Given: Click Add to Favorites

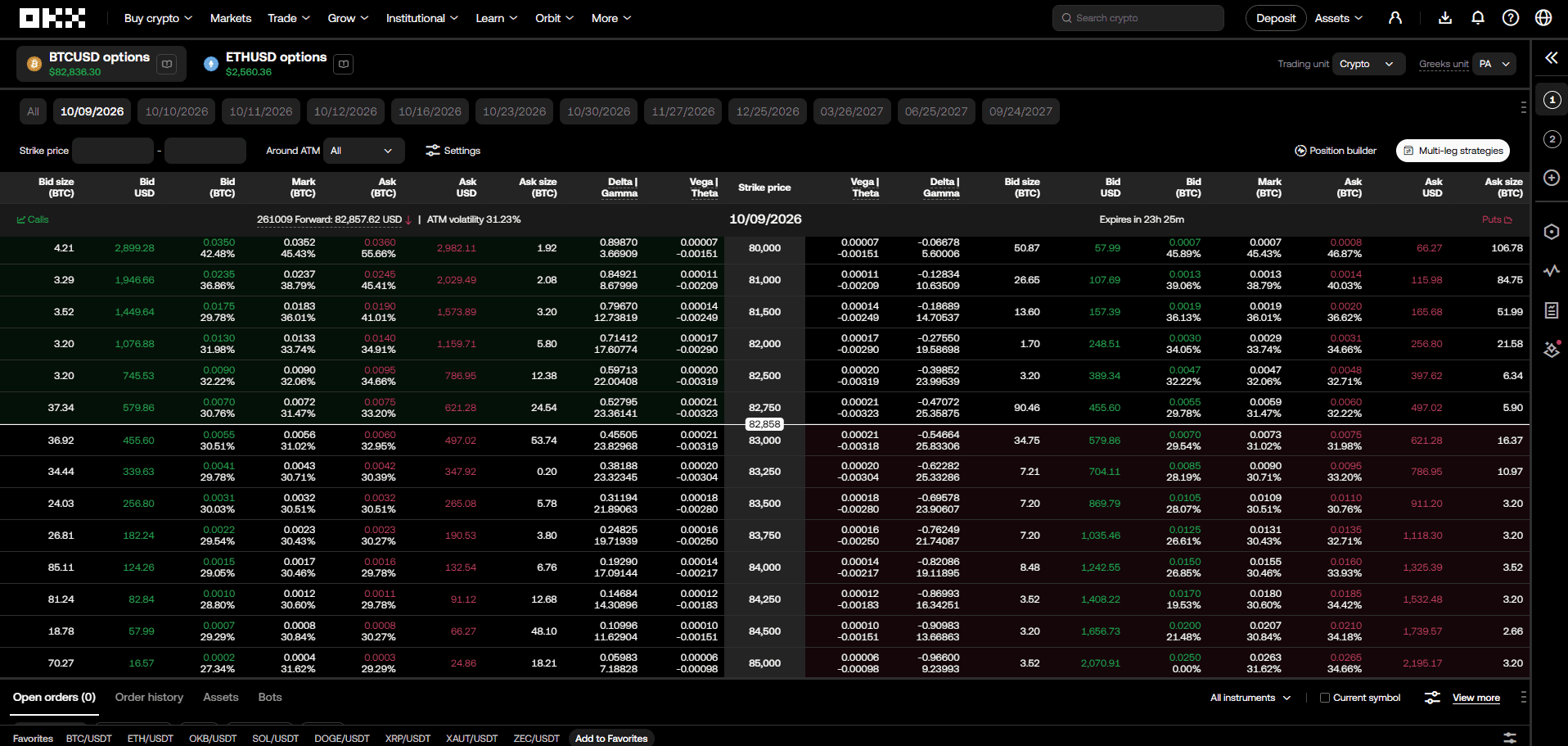Looking at the screenshot, I should pos(611,738).
